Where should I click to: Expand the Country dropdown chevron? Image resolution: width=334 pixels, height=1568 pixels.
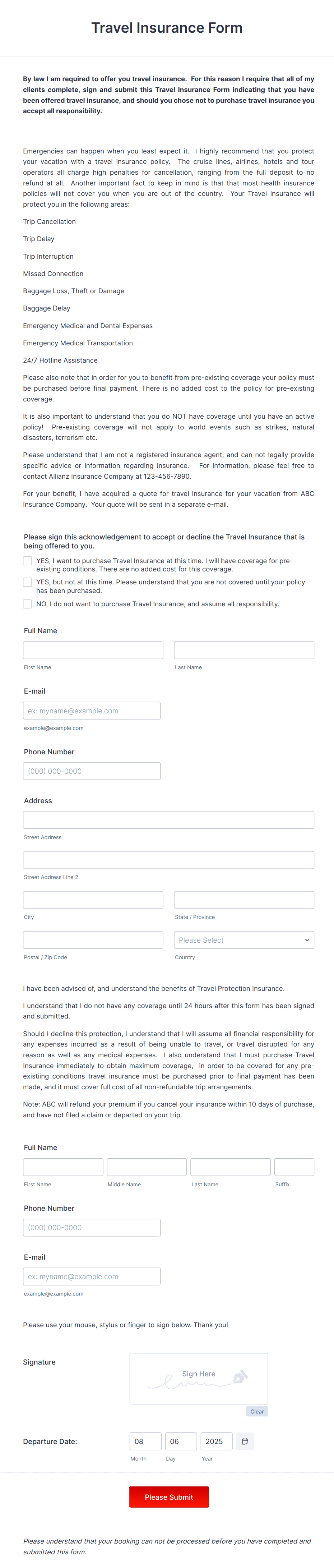click(306, 939)
